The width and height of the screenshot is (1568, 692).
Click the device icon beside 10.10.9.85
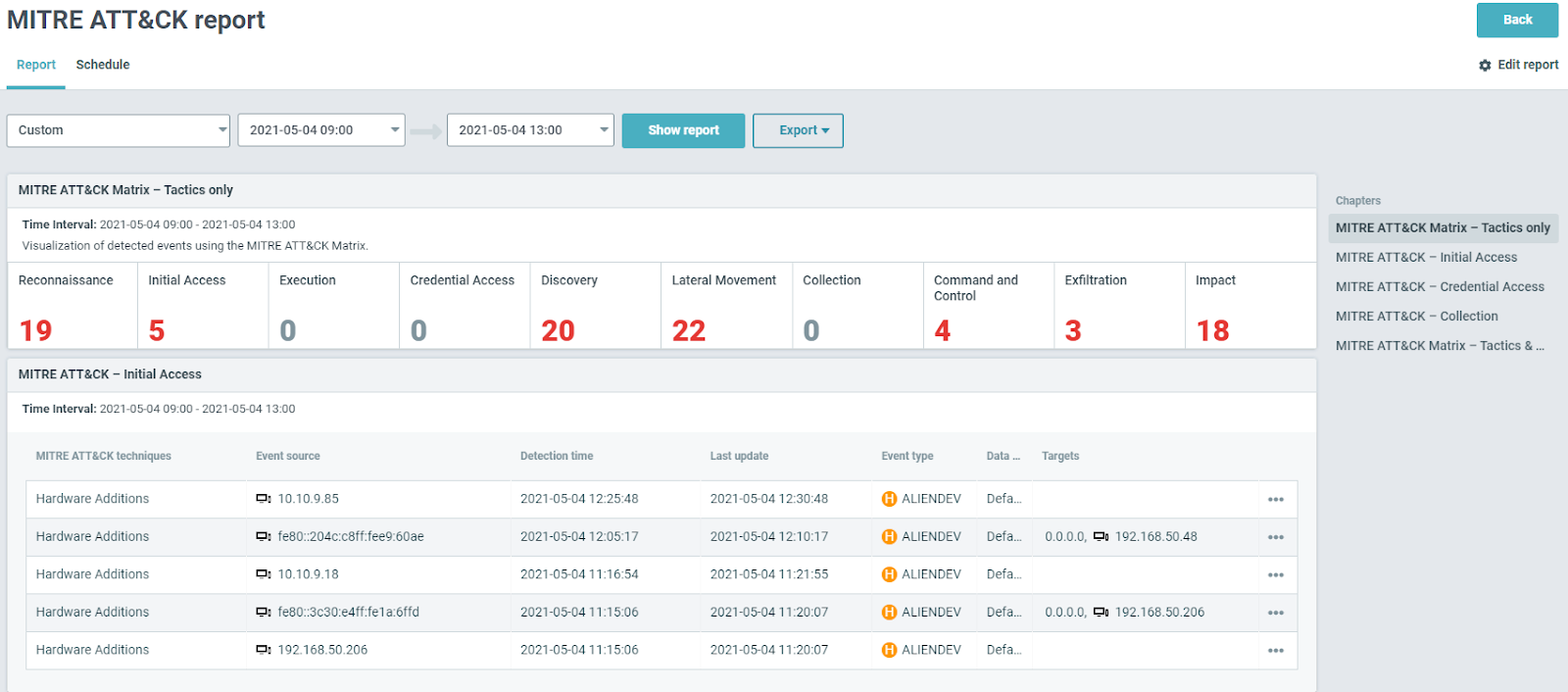tap(263, 499)
